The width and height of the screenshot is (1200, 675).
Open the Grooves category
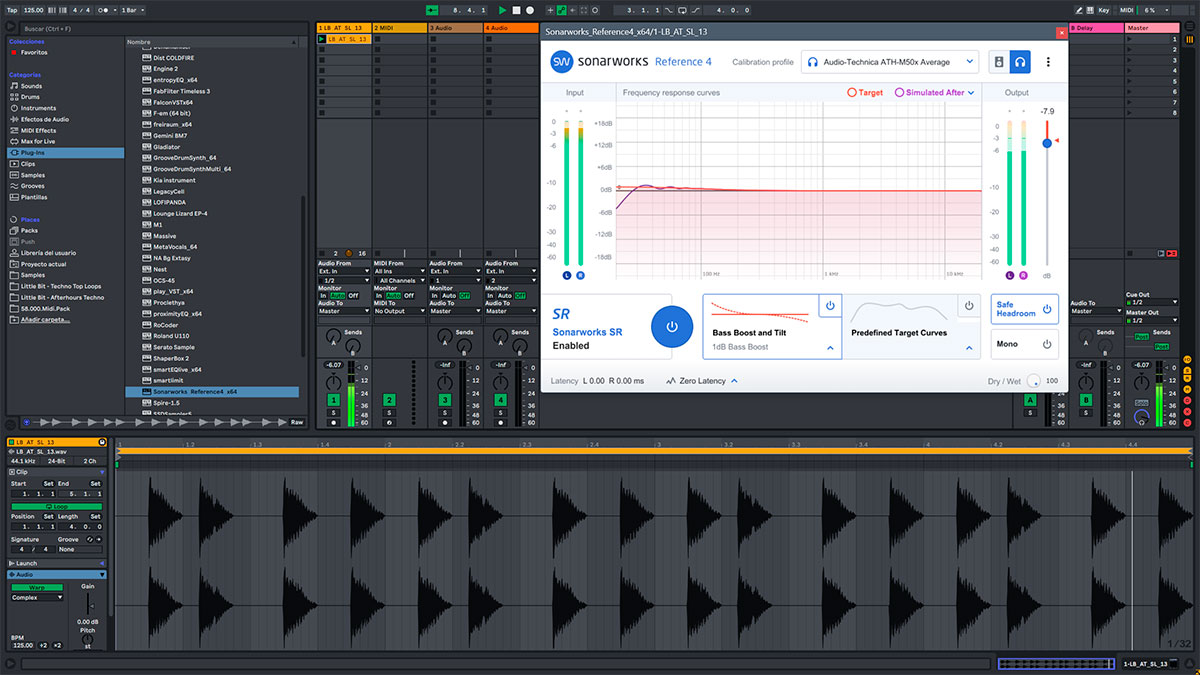tap(32, 186)
